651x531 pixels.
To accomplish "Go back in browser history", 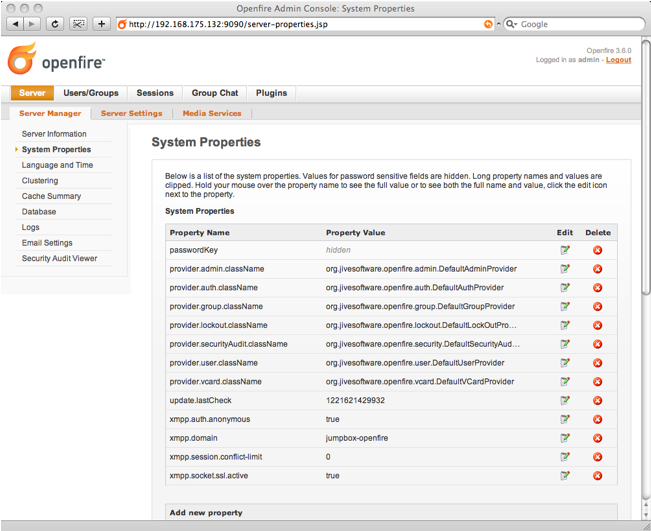I will coord(15,24).
